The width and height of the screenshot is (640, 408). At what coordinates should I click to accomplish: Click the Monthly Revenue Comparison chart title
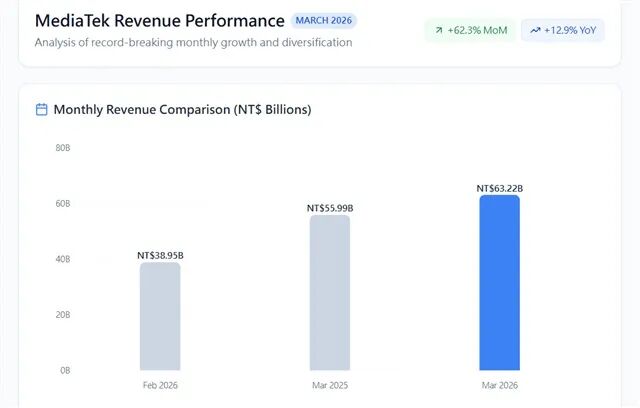[182, 110]
